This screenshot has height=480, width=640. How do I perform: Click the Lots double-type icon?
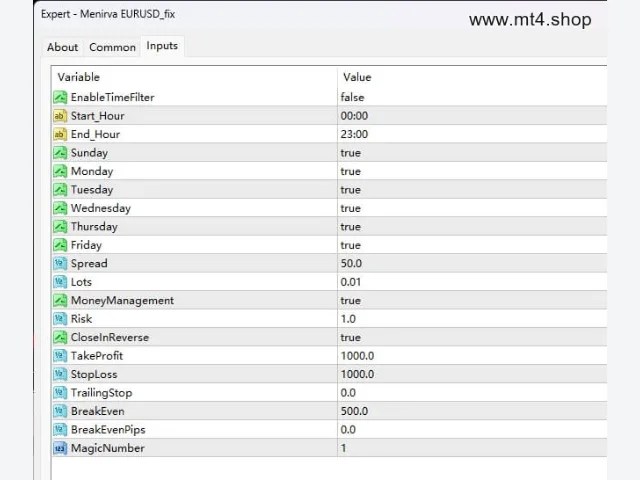(x=60, y=282)
